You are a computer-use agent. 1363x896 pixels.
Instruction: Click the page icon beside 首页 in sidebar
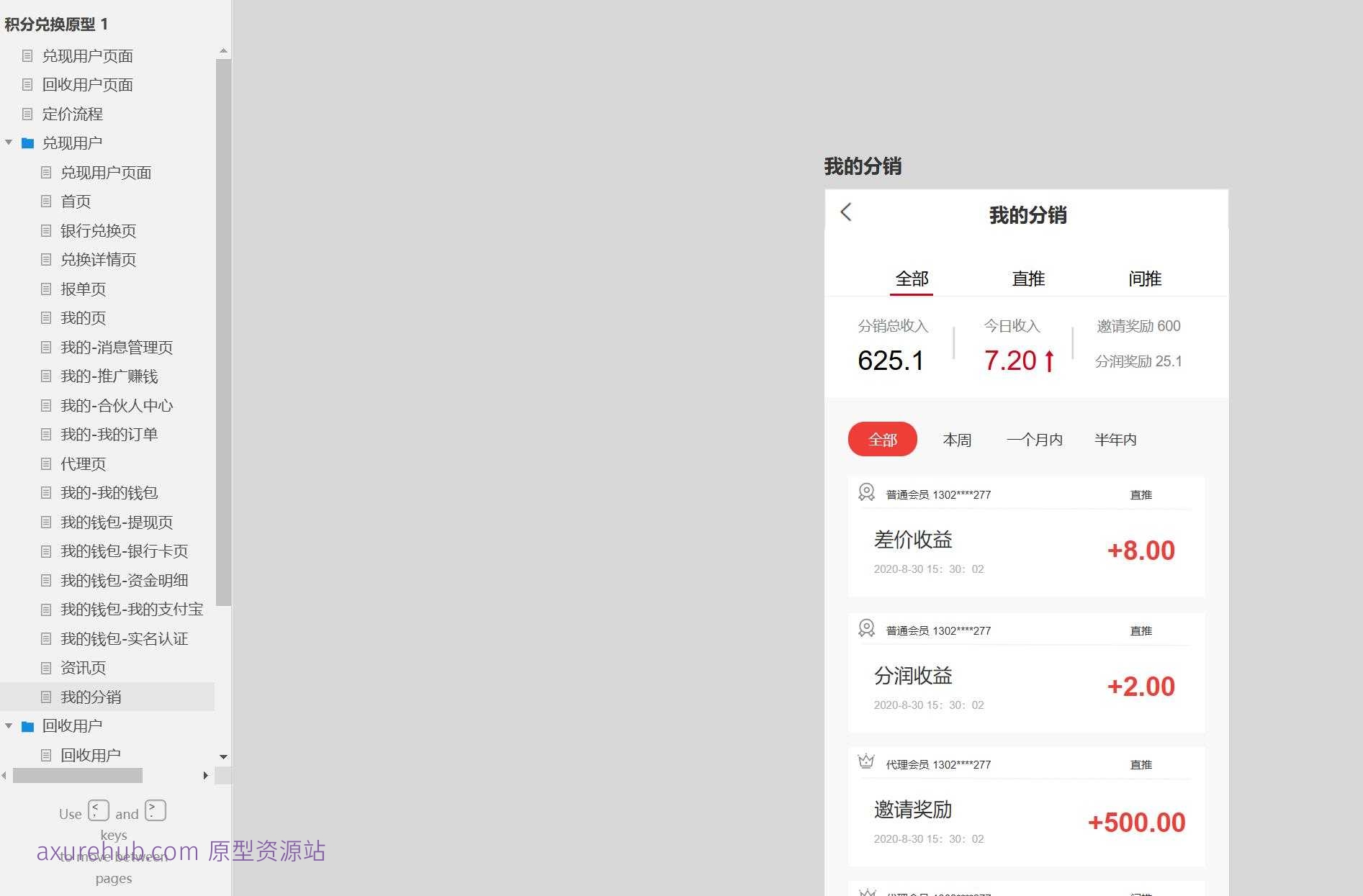coord(46,202)
